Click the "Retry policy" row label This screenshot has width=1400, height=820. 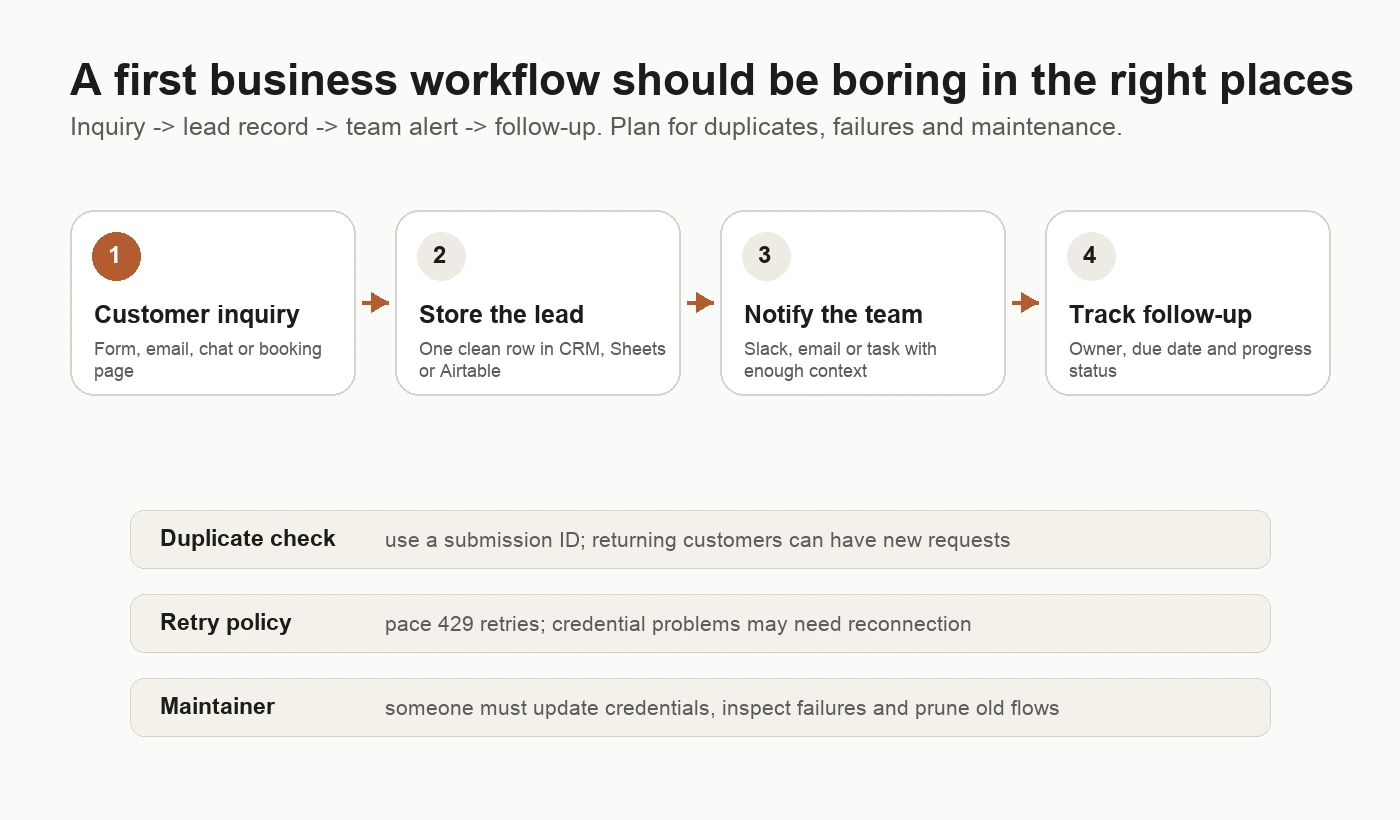coord(226,623)
